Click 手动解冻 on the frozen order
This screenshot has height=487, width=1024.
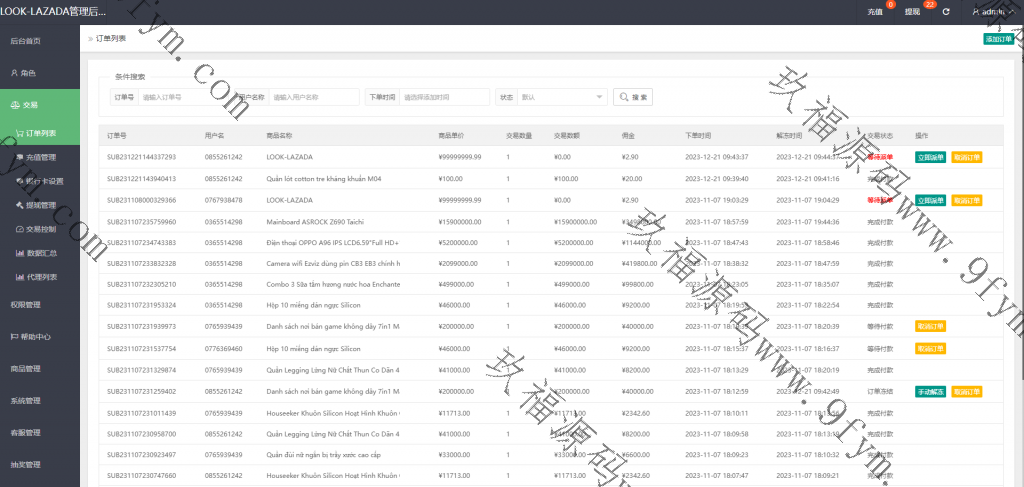(930, 391)
